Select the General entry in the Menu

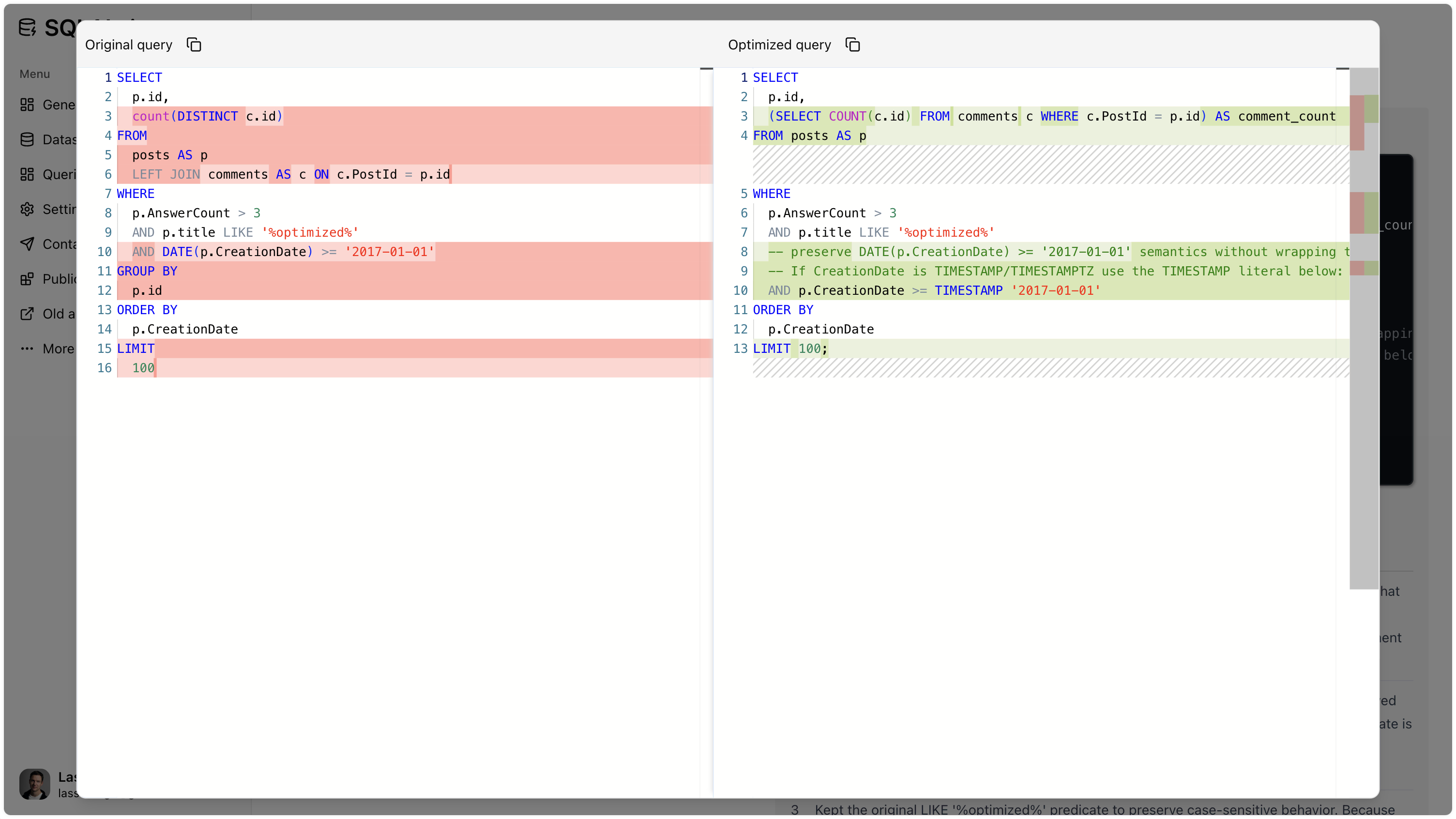pos(61,105)
